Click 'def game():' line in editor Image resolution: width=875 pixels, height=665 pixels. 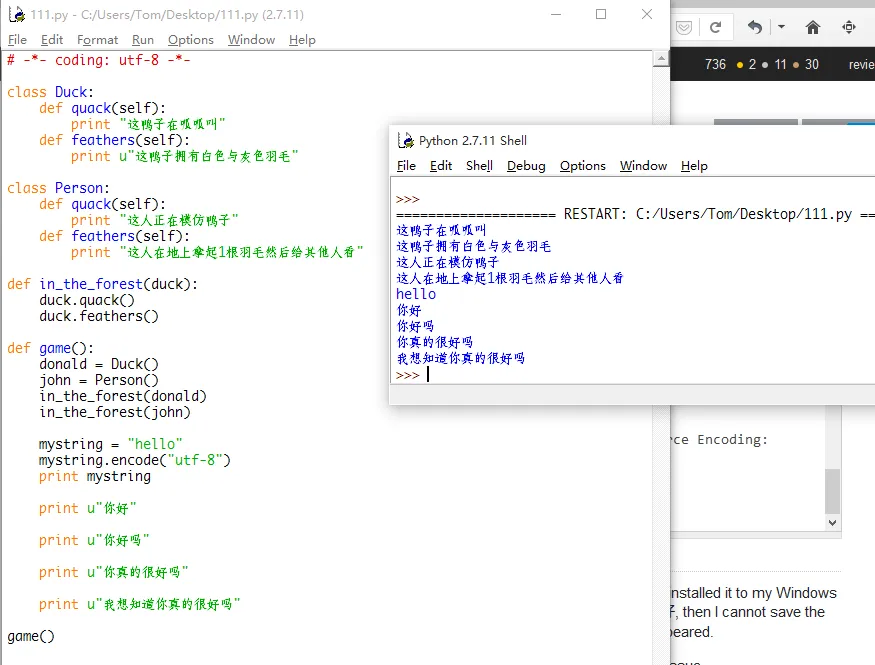pyautogui.click(x=50, y=348)
